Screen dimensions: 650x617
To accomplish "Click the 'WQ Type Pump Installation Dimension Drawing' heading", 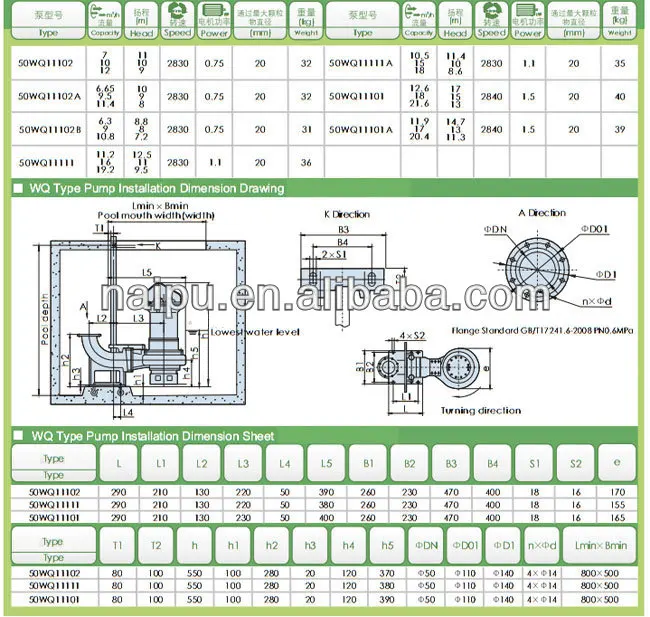I will pos(157,189).
